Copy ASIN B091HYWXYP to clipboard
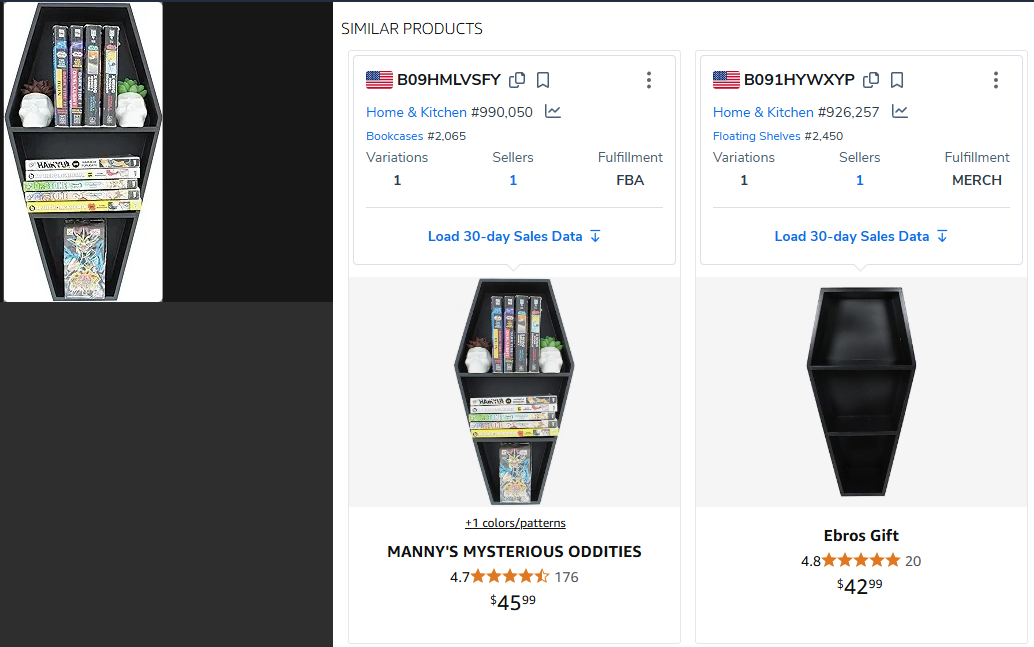This screenshot has width=1034, height=647. (x=871, y=80)
